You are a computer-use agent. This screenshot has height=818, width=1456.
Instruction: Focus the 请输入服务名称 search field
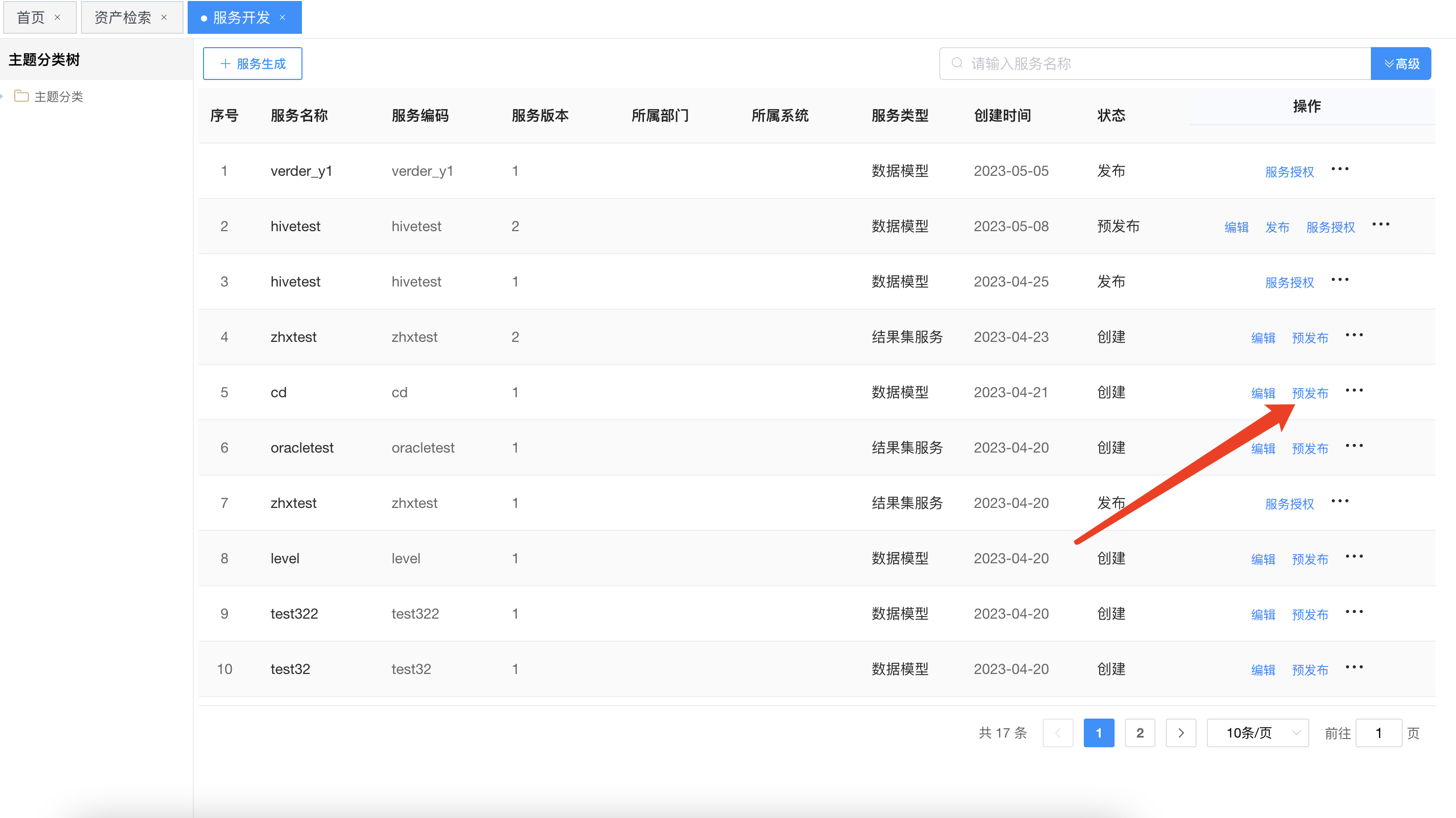(x=1155, y=63)
